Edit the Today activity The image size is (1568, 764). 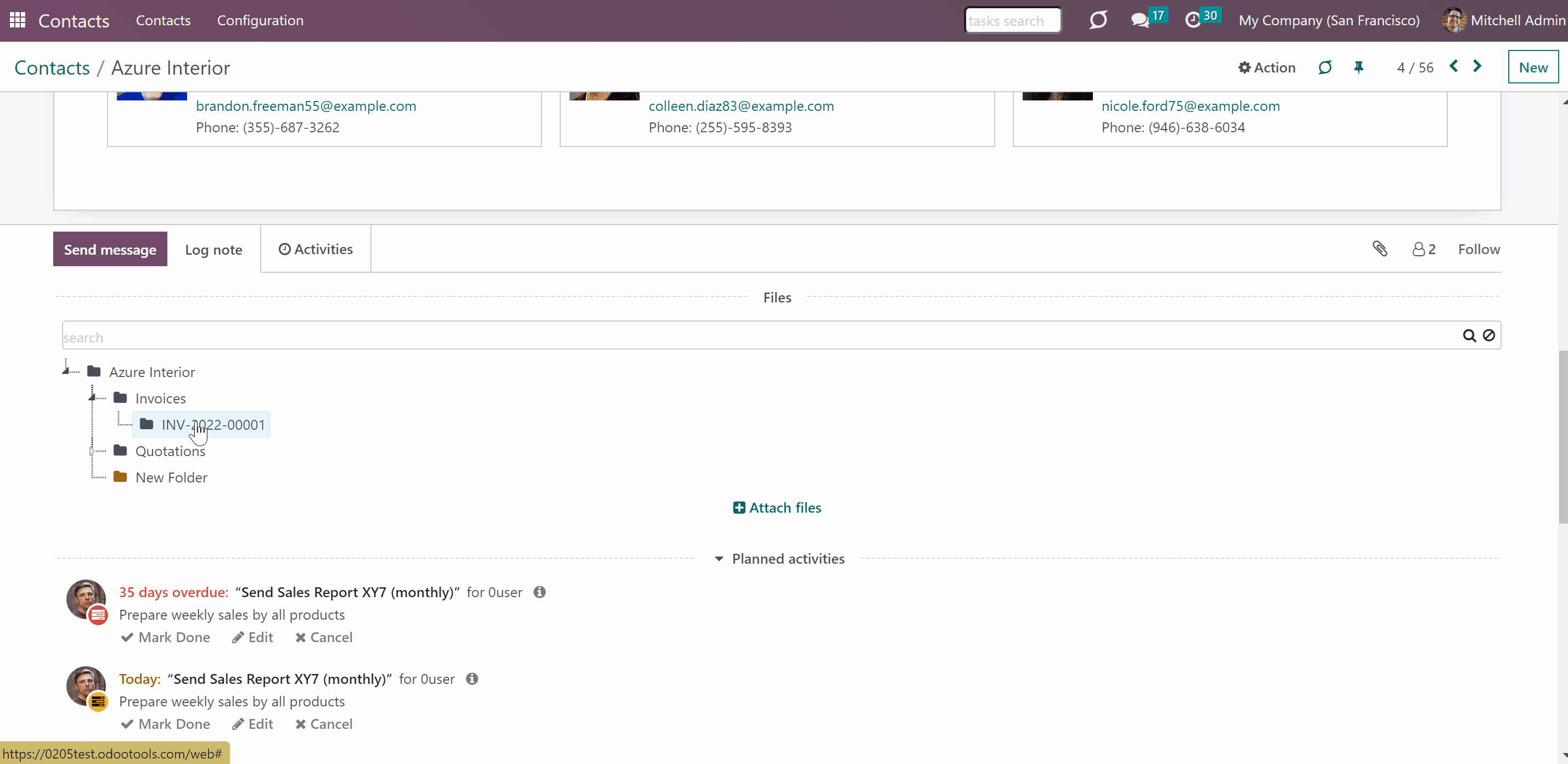[x=252, y=723]
